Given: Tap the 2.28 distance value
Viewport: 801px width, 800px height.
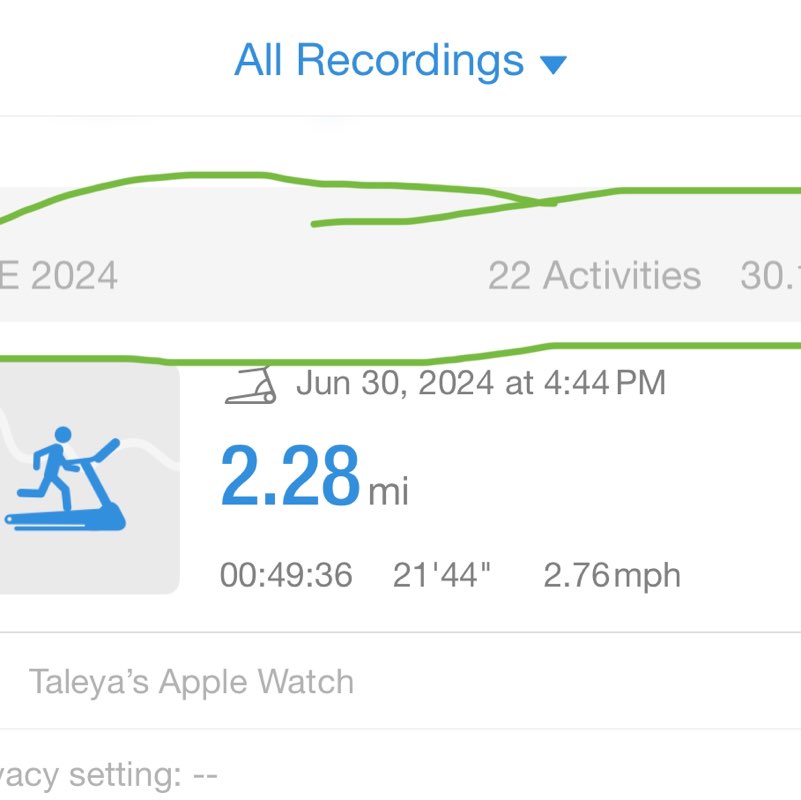Looking at the screenshot, I should 289,477.
